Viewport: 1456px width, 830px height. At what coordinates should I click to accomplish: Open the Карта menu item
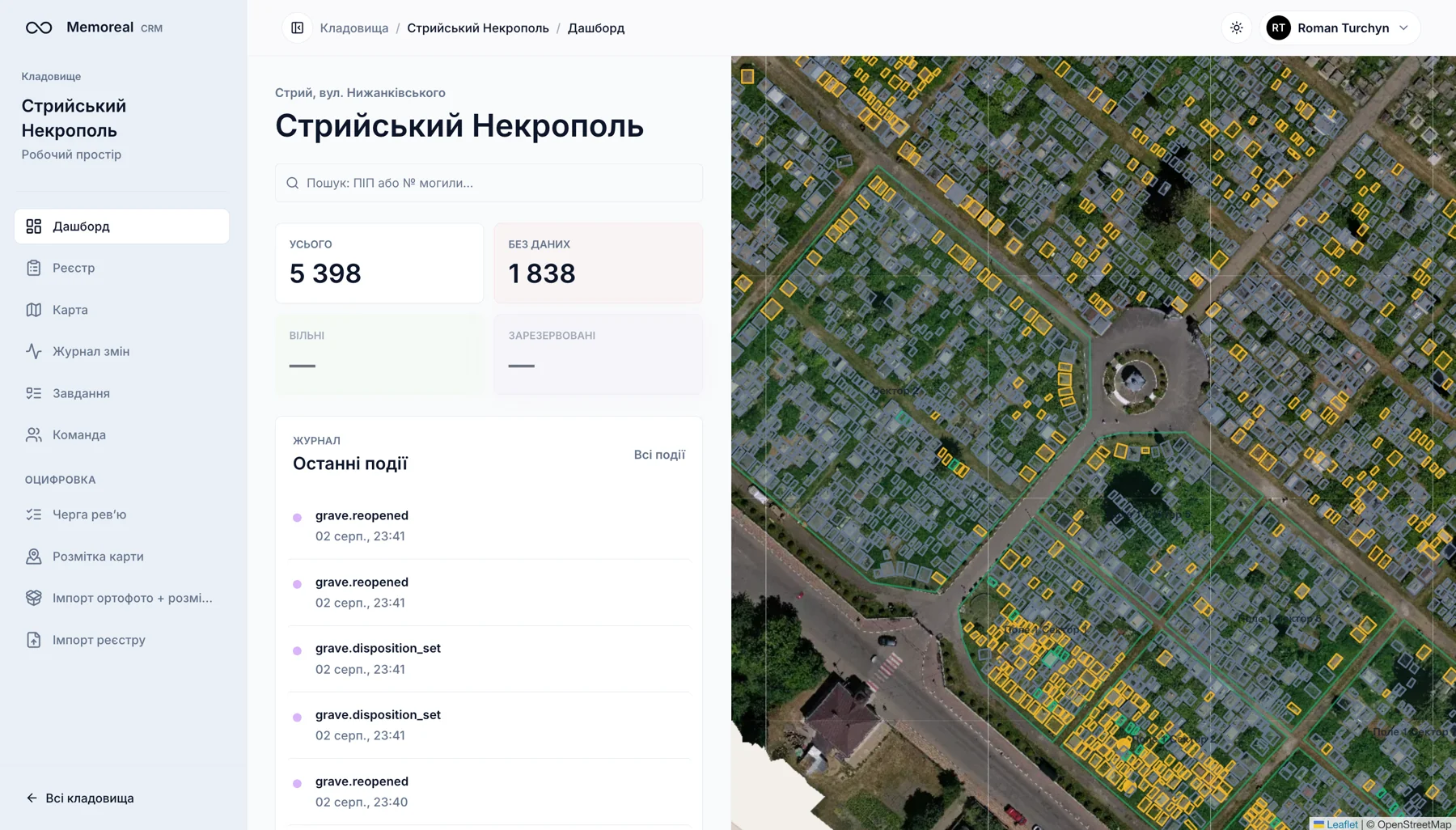tap(121, 310)
